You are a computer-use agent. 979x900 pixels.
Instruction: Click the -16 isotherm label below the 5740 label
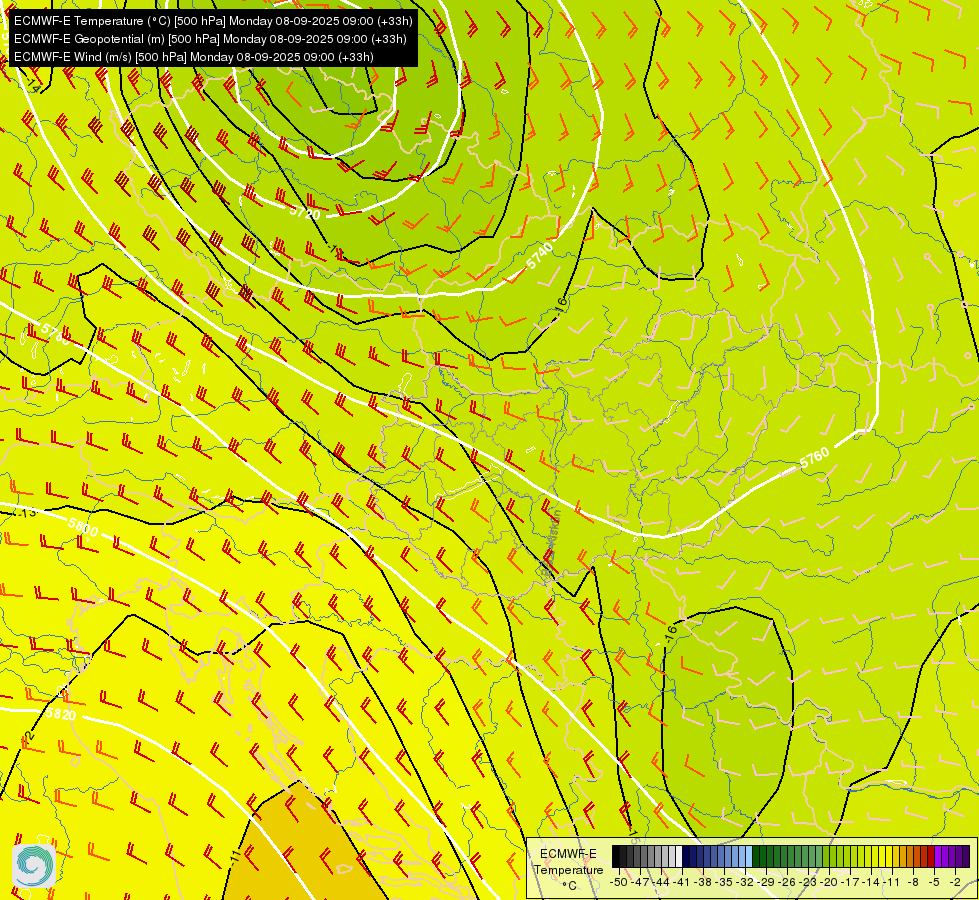coord(561,304)
